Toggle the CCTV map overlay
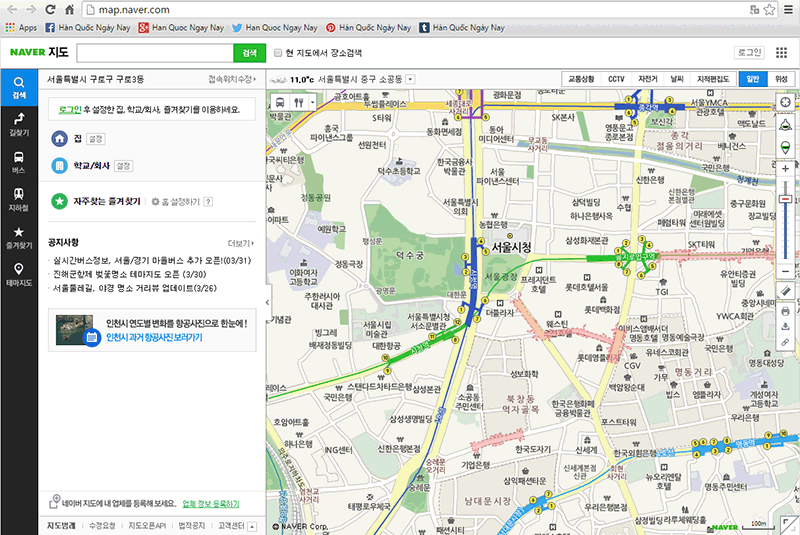800x535 pixels. click(616, 78)
